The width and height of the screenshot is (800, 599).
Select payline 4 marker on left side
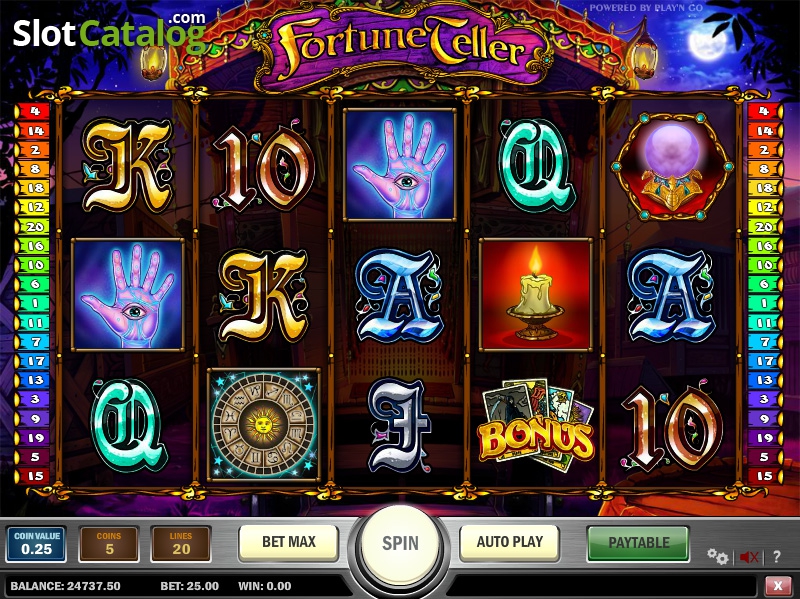(33, 111)
